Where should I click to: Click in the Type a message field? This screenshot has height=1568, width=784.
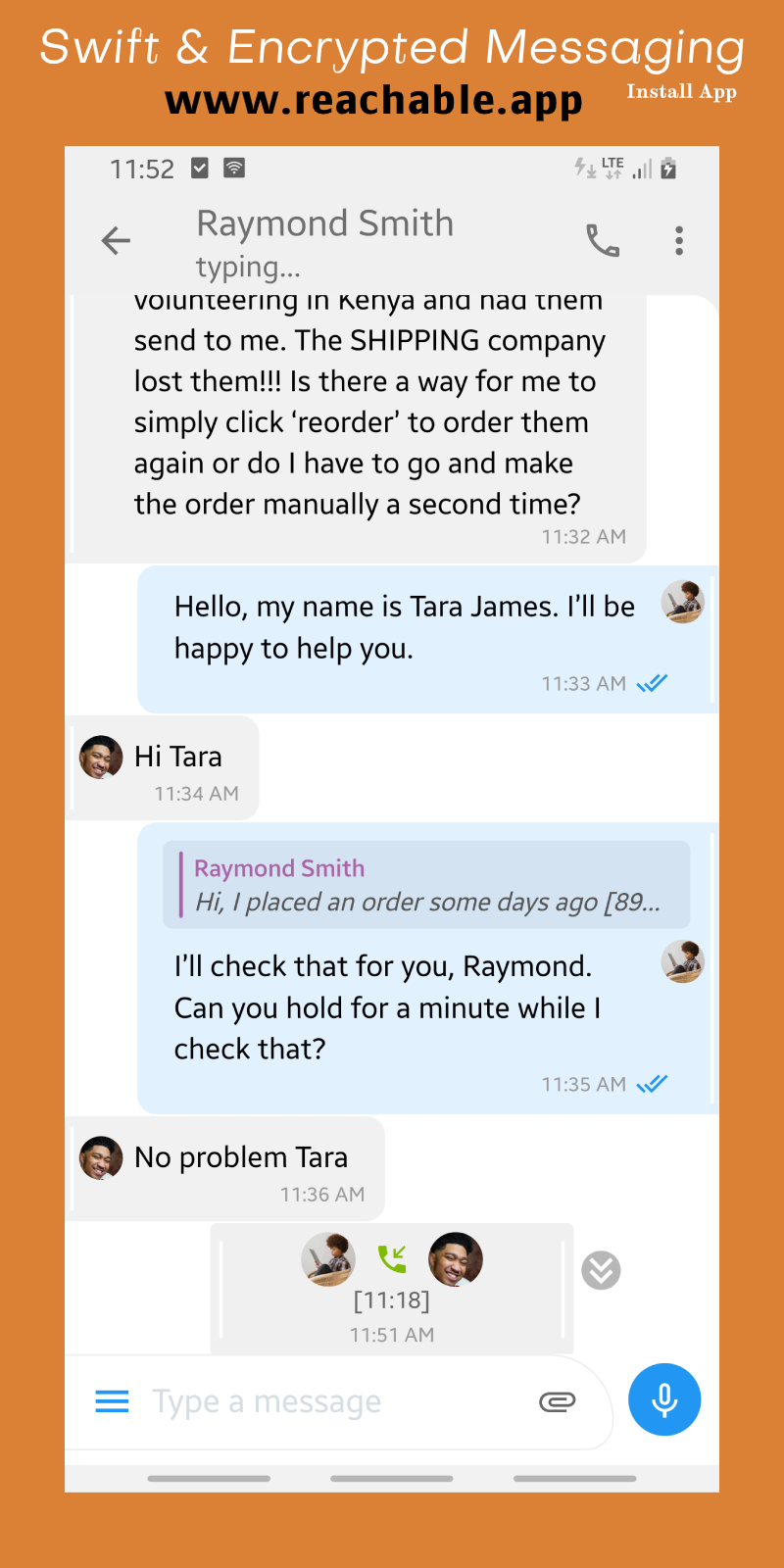click(x=333, y=1402)
